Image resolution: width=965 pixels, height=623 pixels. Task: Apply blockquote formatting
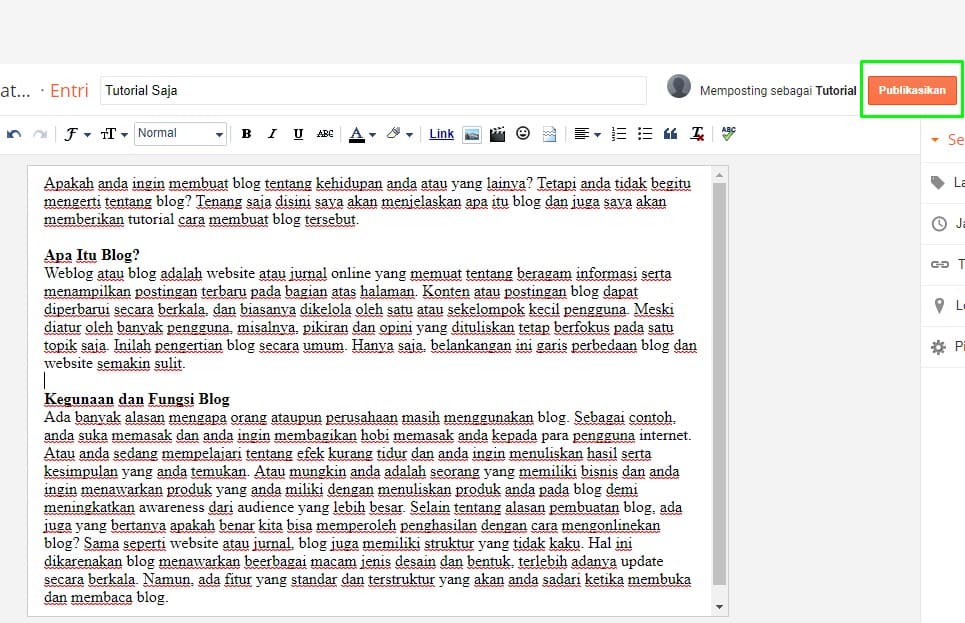coord(670,134)
